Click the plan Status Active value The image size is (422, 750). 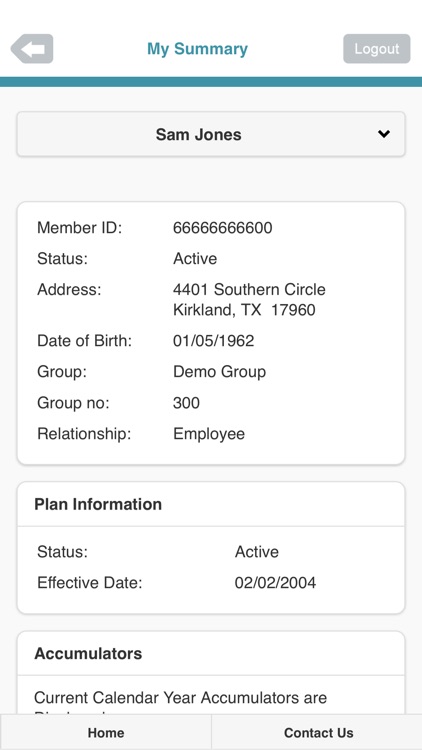[256, 551]
